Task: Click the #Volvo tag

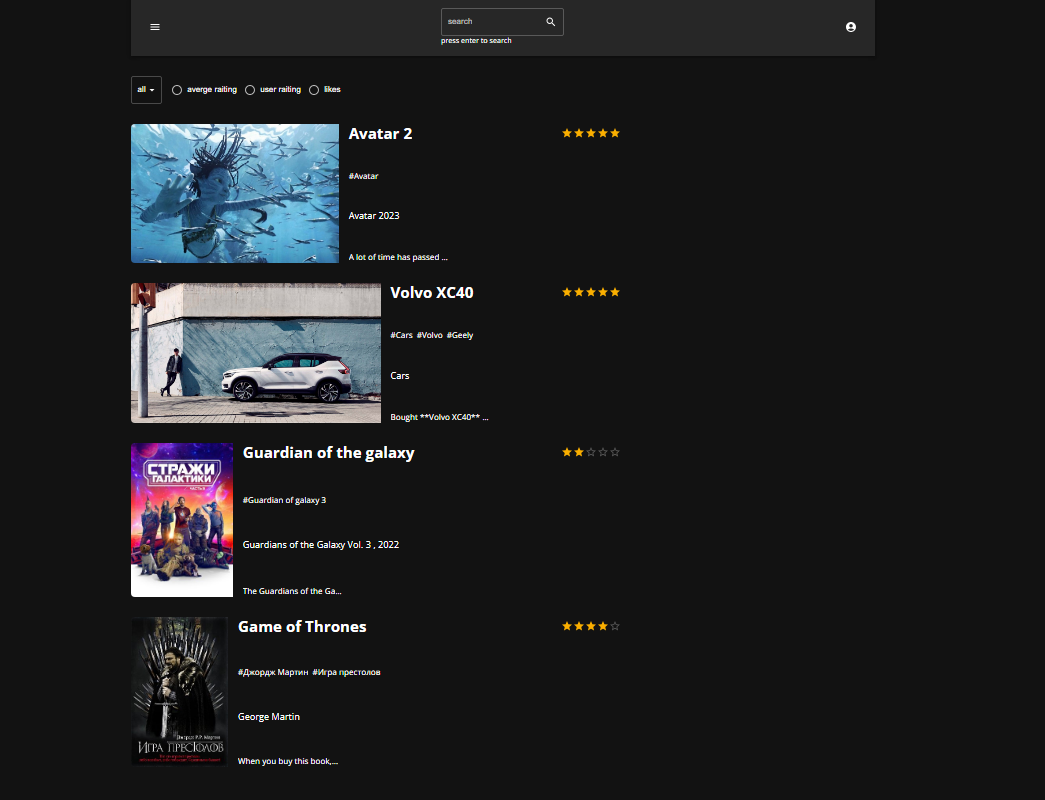Action: tap(429, 335)
